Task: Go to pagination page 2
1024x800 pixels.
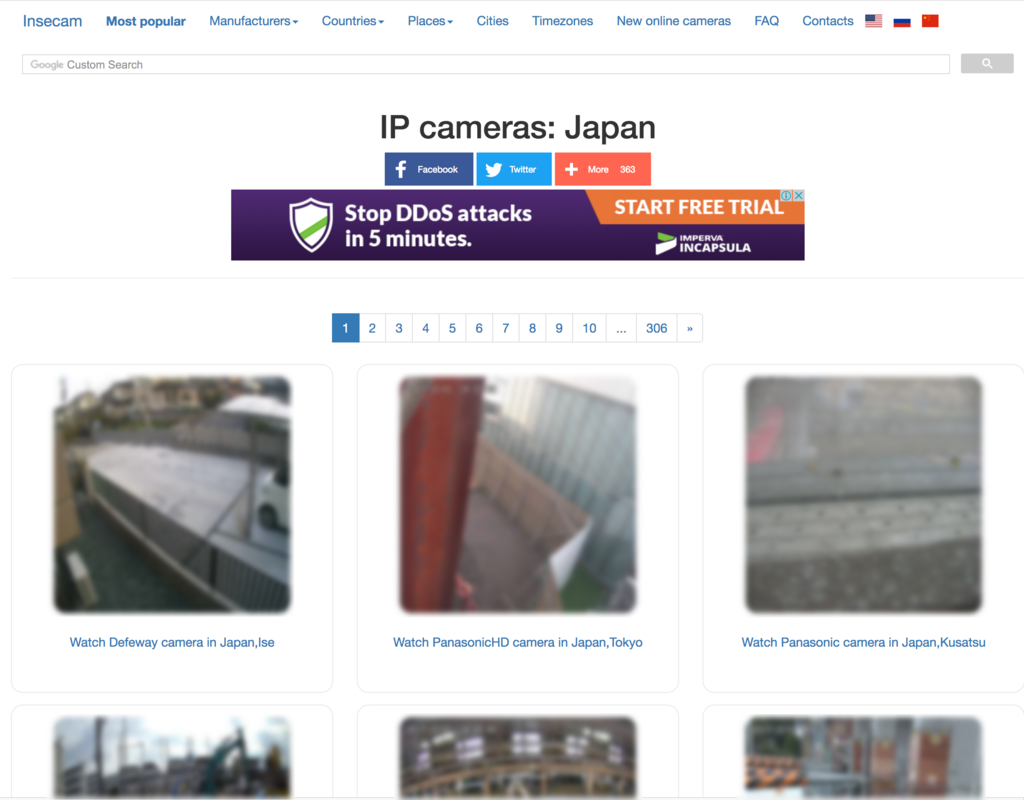Action: coord(372,328)
